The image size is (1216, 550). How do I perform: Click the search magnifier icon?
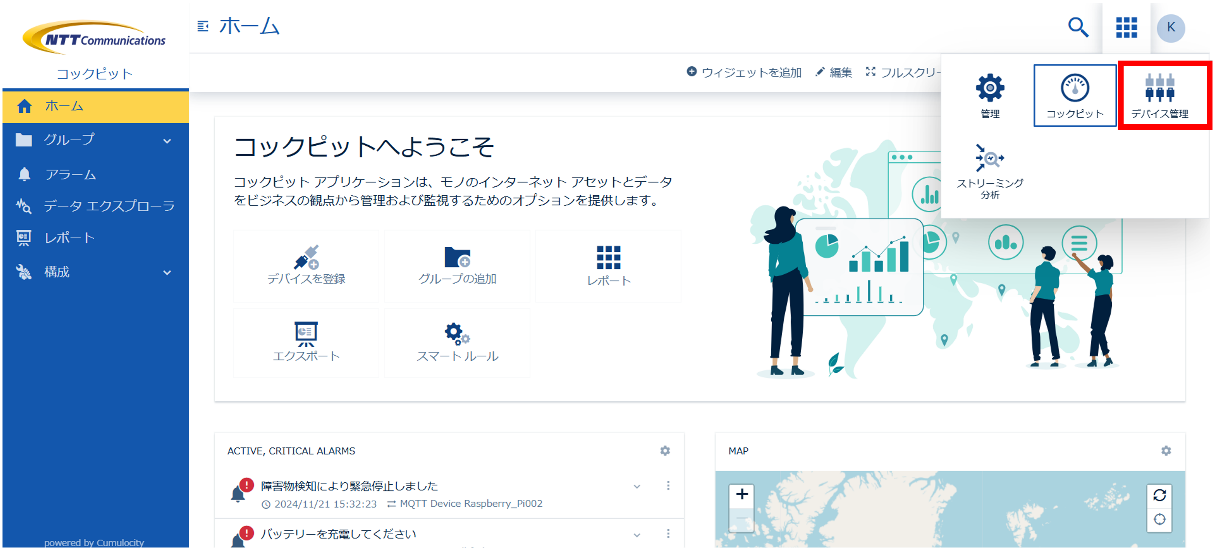point(1078,27)
